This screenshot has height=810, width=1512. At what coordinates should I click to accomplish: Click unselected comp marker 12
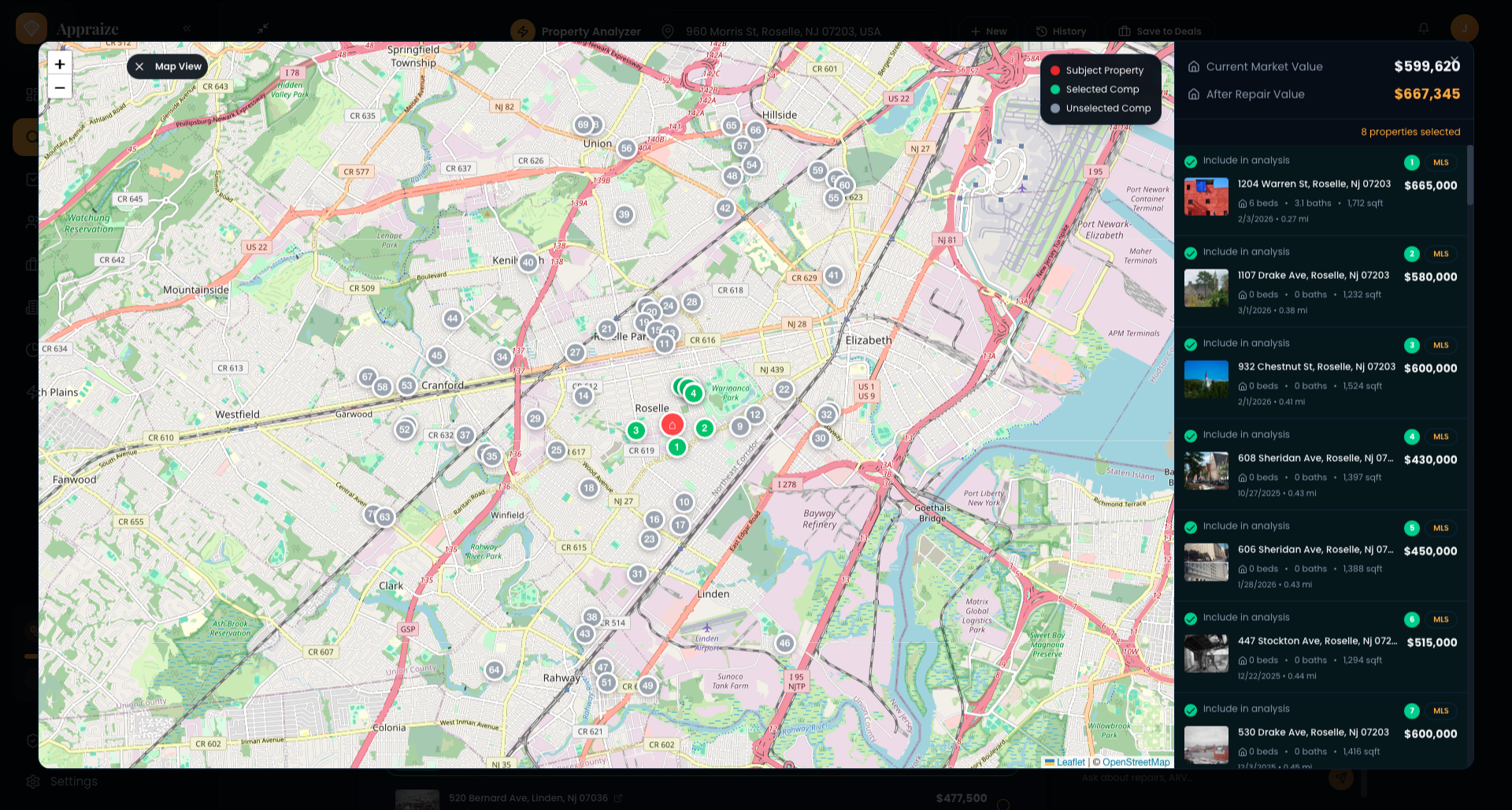pos(755,414)
